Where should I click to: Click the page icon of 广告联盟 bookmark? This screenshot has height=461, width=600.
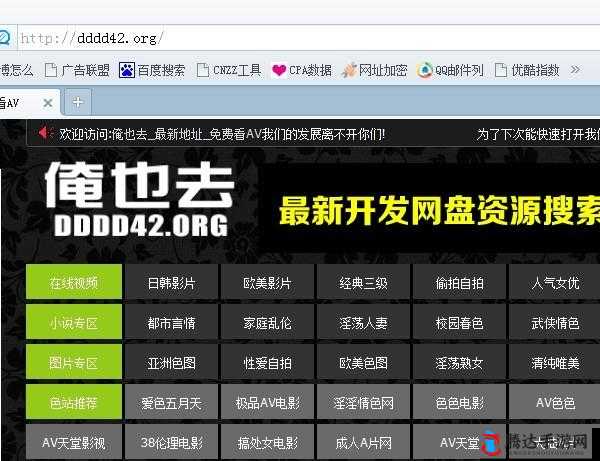click(51, 70)
